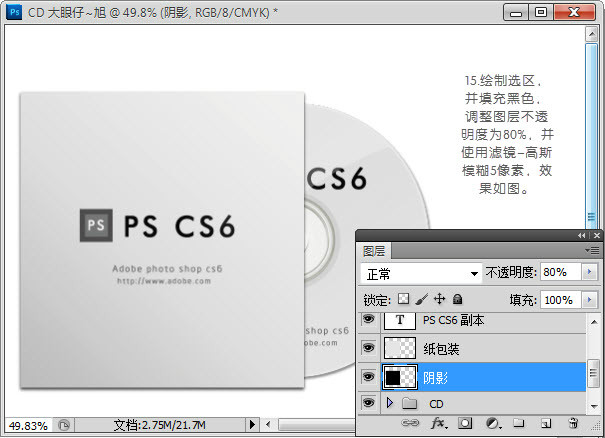Select the 图层 panel tab
The image size is (605, 438).
point(374,250)
